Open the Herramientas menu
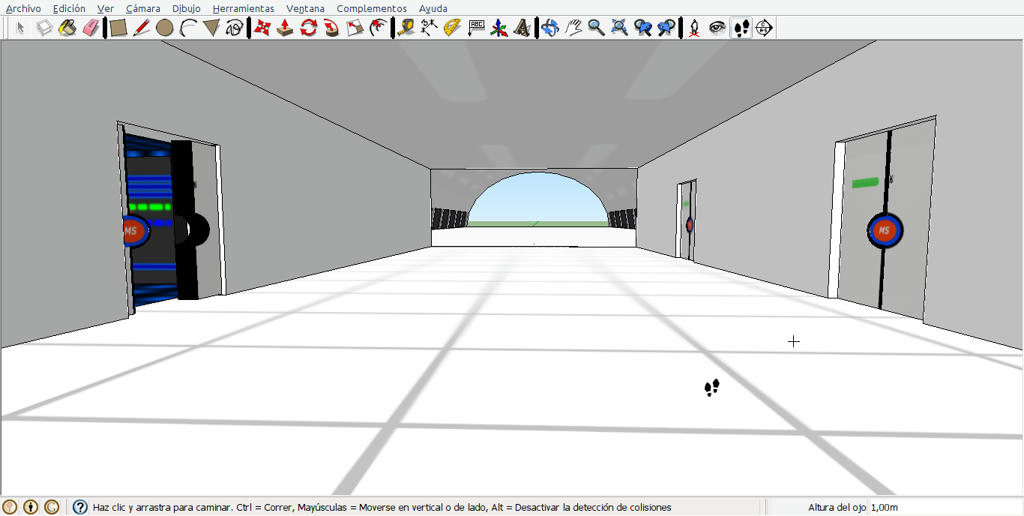Image resolution: width=1024 pixels, height=516 pixels. 244,8
